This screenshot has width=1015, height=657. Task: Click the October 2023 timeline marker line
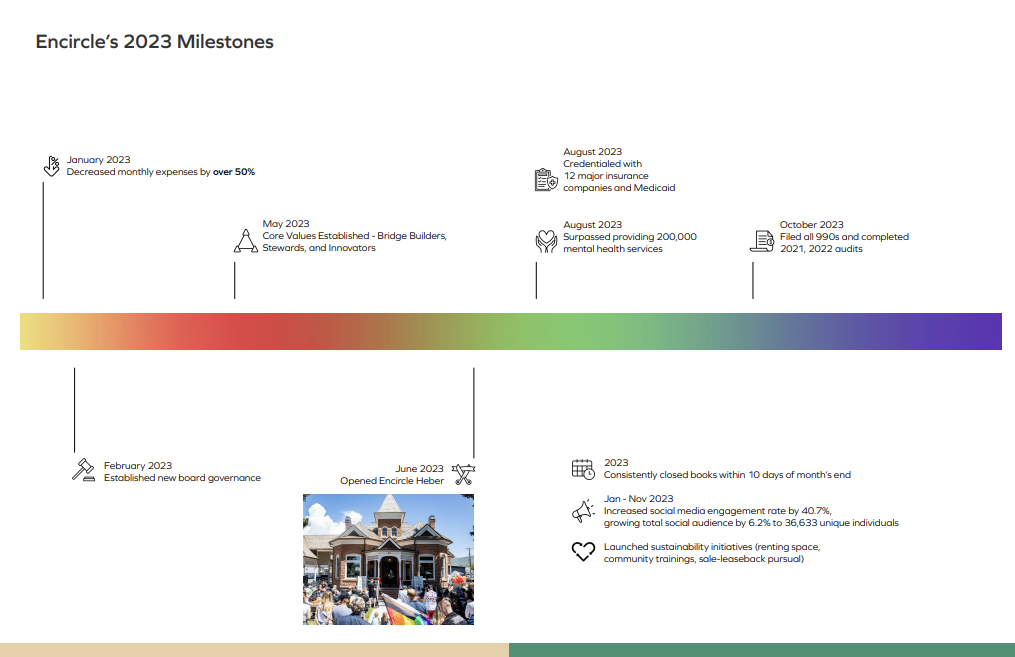[x=753, y=280]
